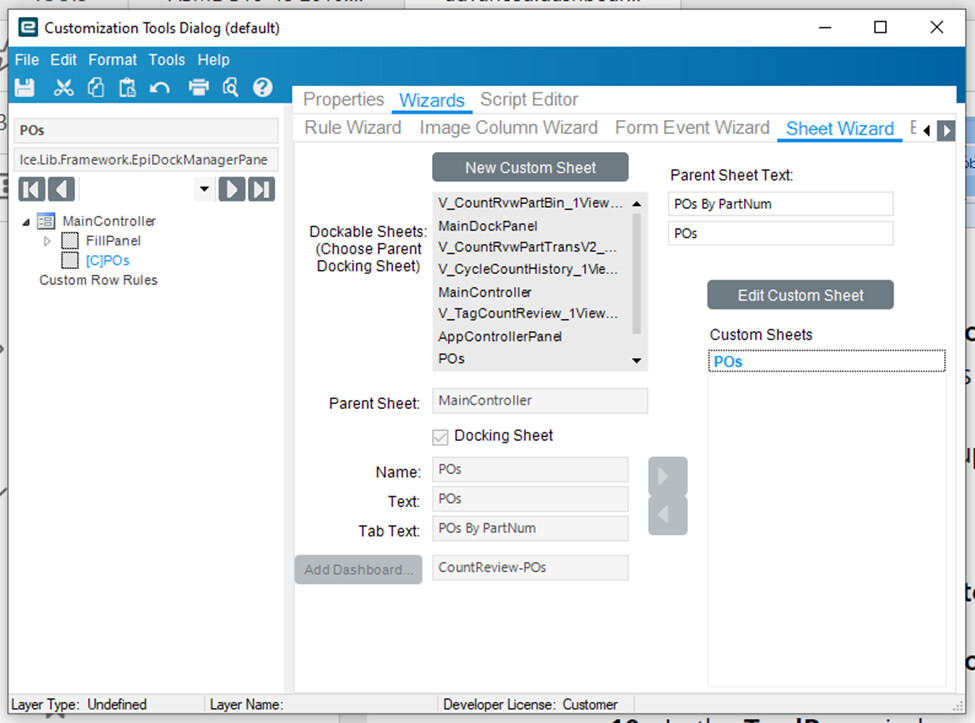Select V_TagCountReview_1View sheet entry
975x723 pixels.
528,313
